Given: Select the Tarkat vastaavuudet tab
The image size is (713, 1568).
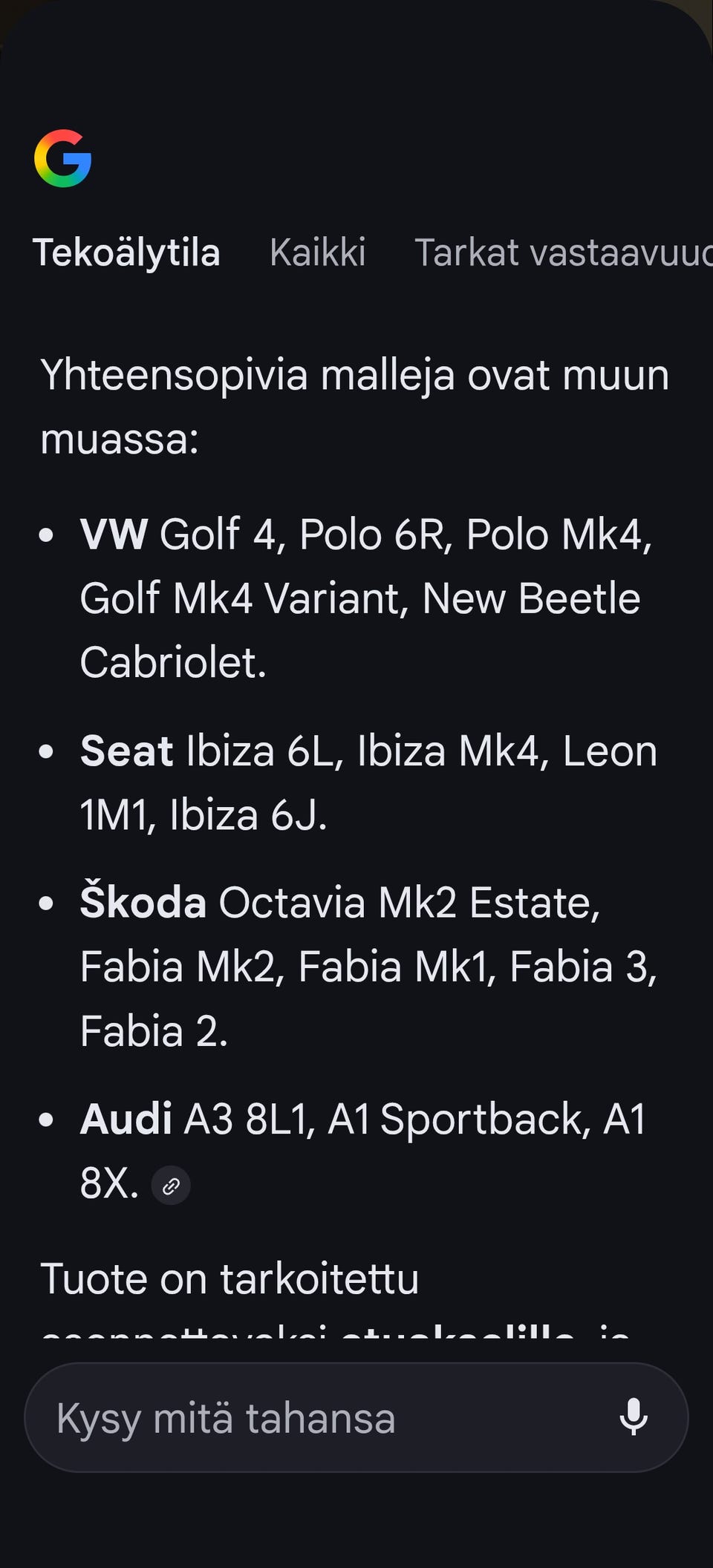Looking at the screenshot, I should click(562, 252).
